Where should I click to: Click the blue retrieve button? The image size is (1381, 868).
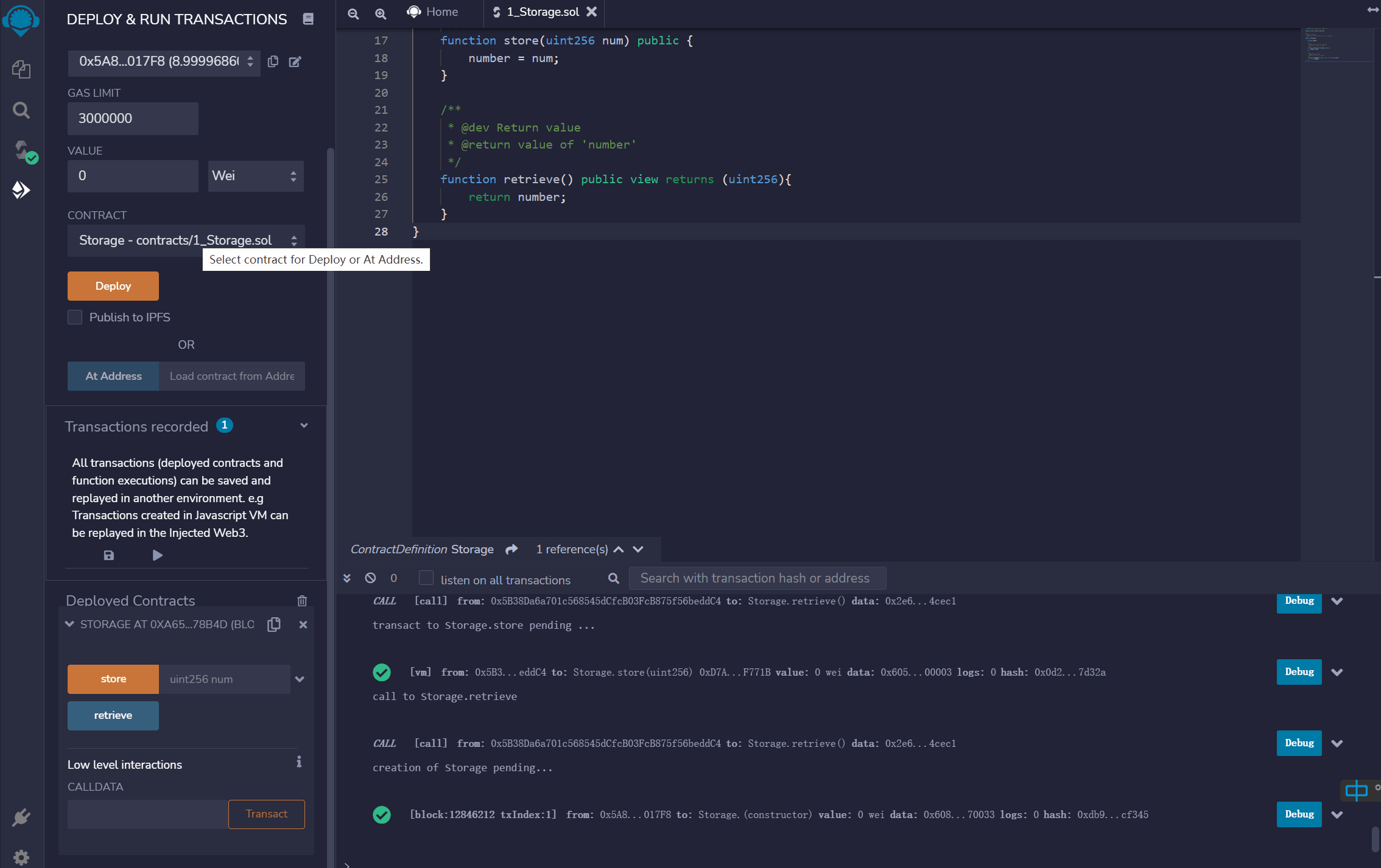pyautogui.click(x=113, y=716)
